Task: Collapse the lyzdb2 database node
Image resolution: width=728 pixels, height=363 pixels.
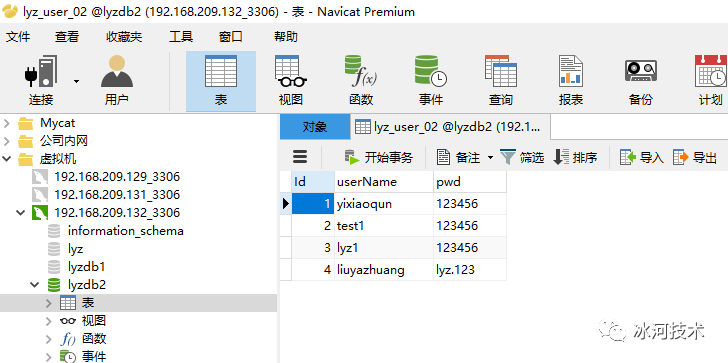Action: [x=34, y=285]
